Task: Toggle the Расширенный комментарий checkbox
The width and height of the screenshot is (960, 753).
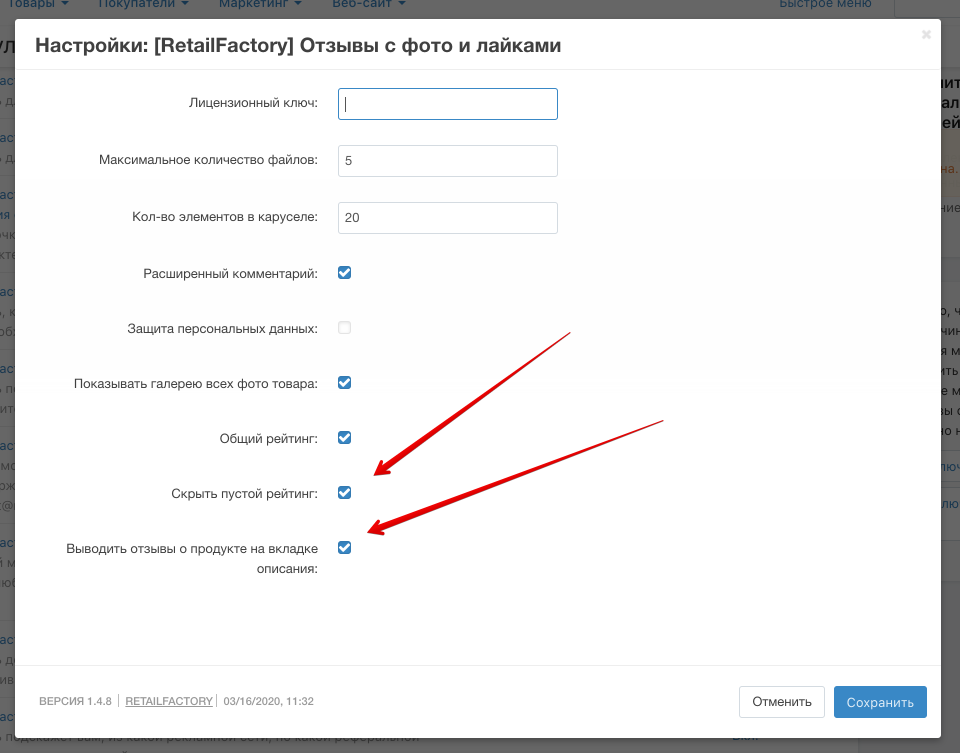Action: pos(345,273)
